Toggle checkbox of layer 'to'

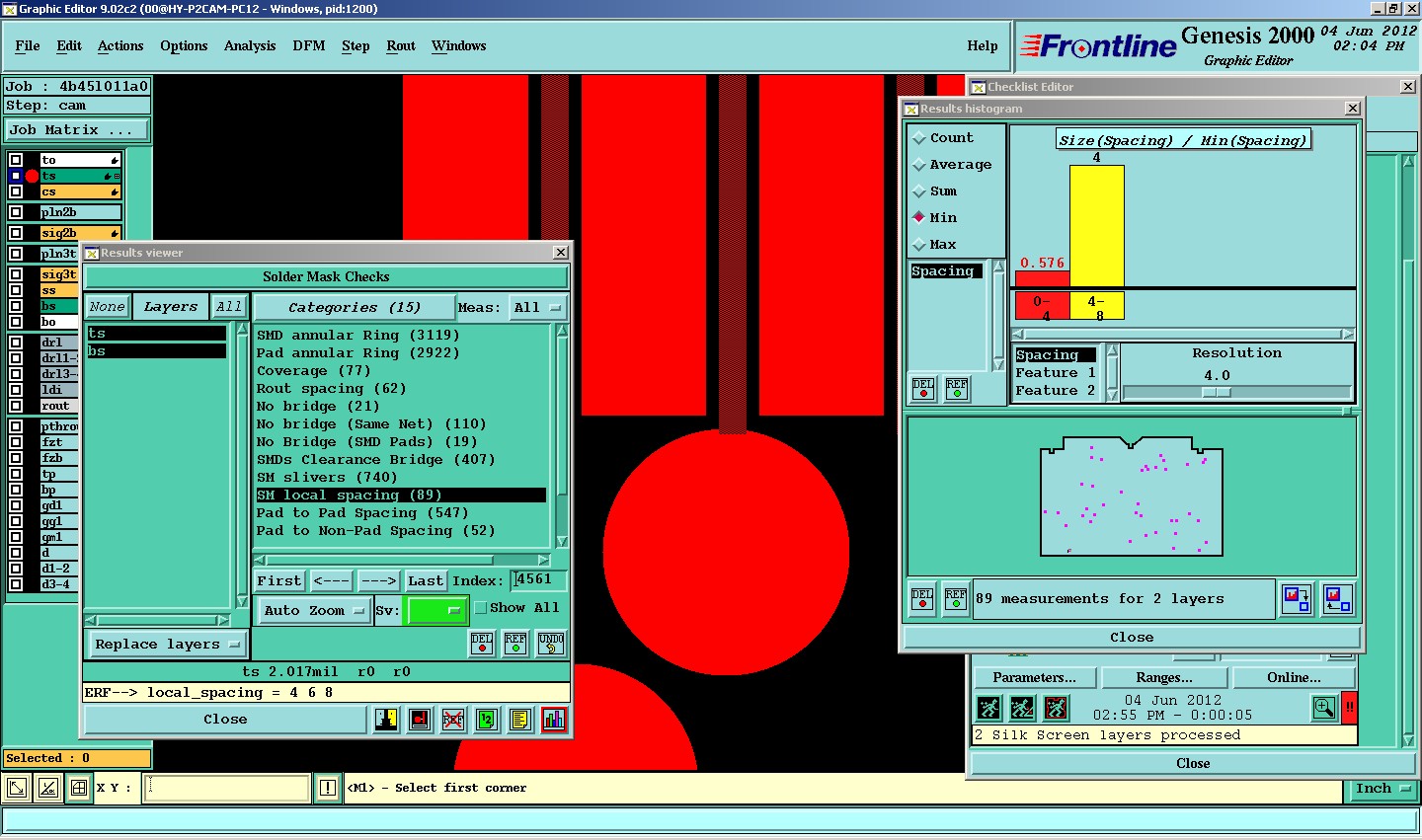click(17, 160)
